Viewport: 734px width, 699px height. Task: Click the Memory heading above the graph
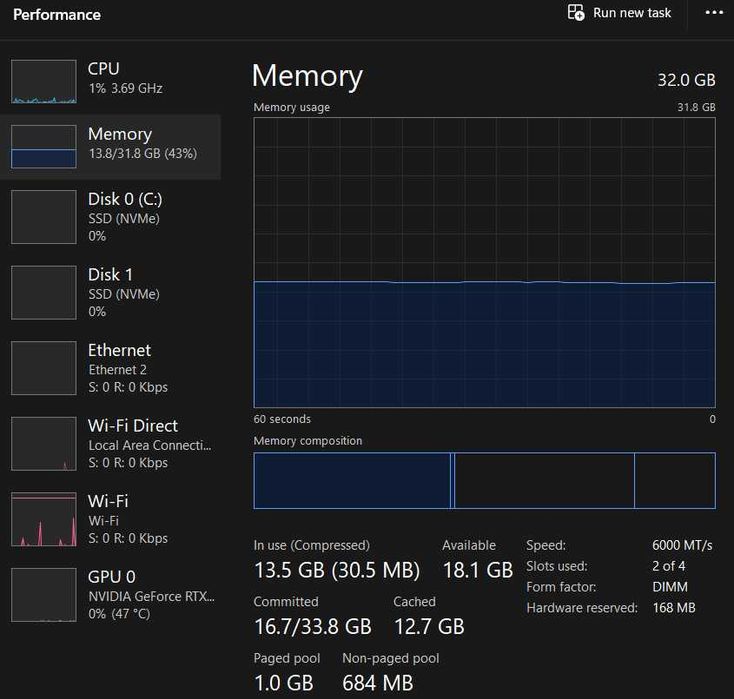coord(307,76)
